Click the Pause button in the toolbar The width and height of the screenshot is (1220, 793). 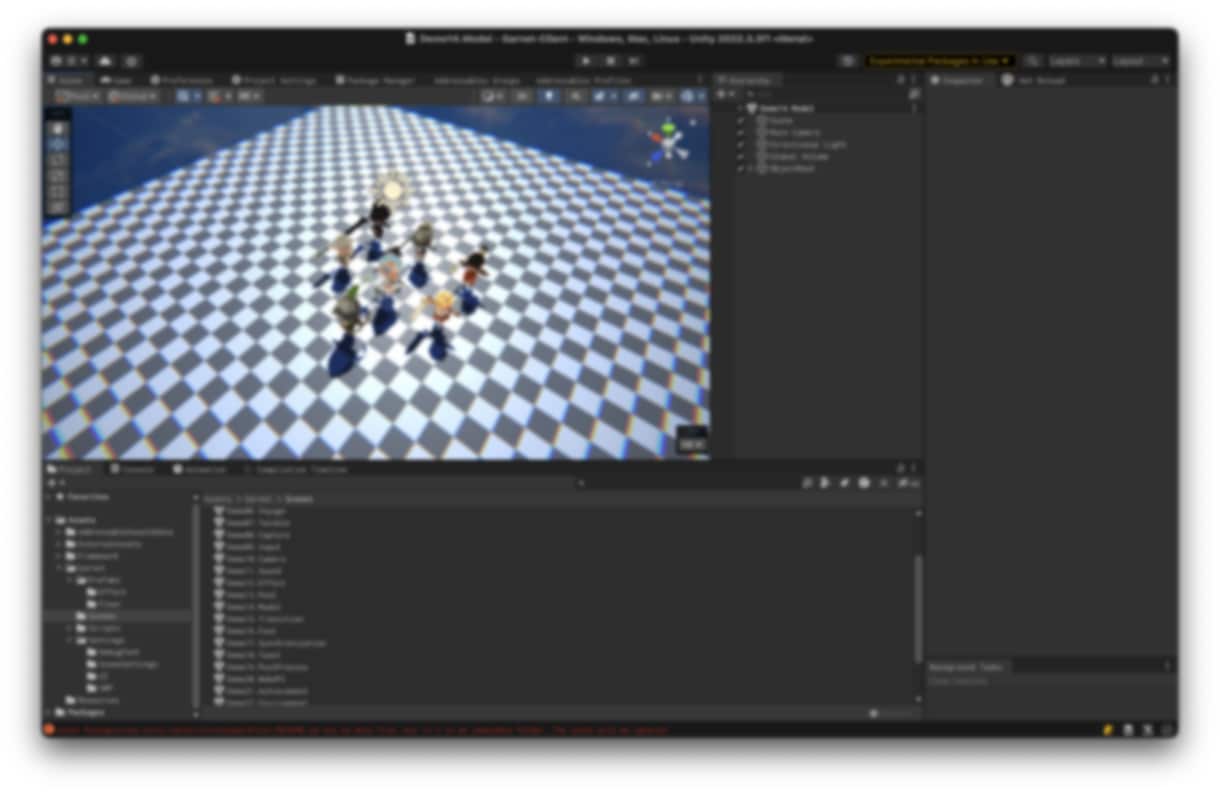[x=610, y=61]
